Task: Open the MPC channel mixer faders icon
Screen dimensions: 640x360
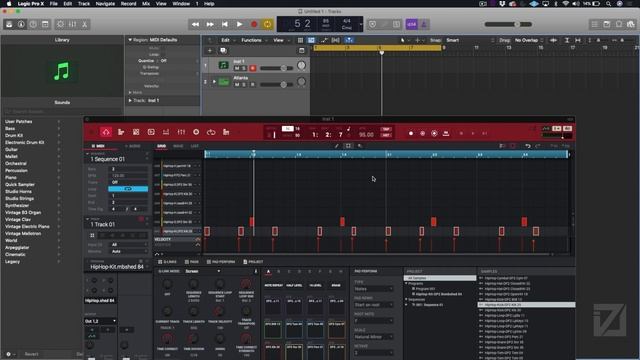Action: 181,132
